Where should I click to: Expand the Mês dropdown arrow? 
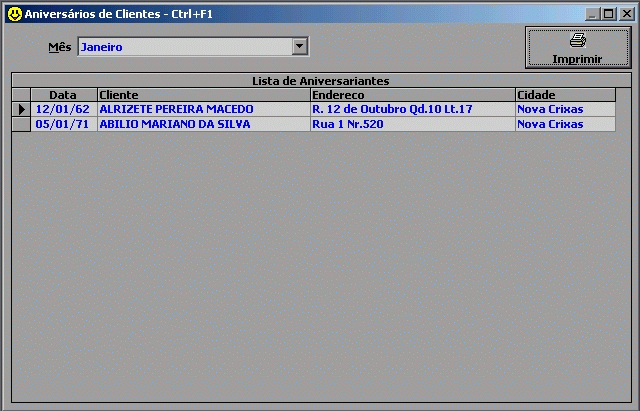pos(299,46)
